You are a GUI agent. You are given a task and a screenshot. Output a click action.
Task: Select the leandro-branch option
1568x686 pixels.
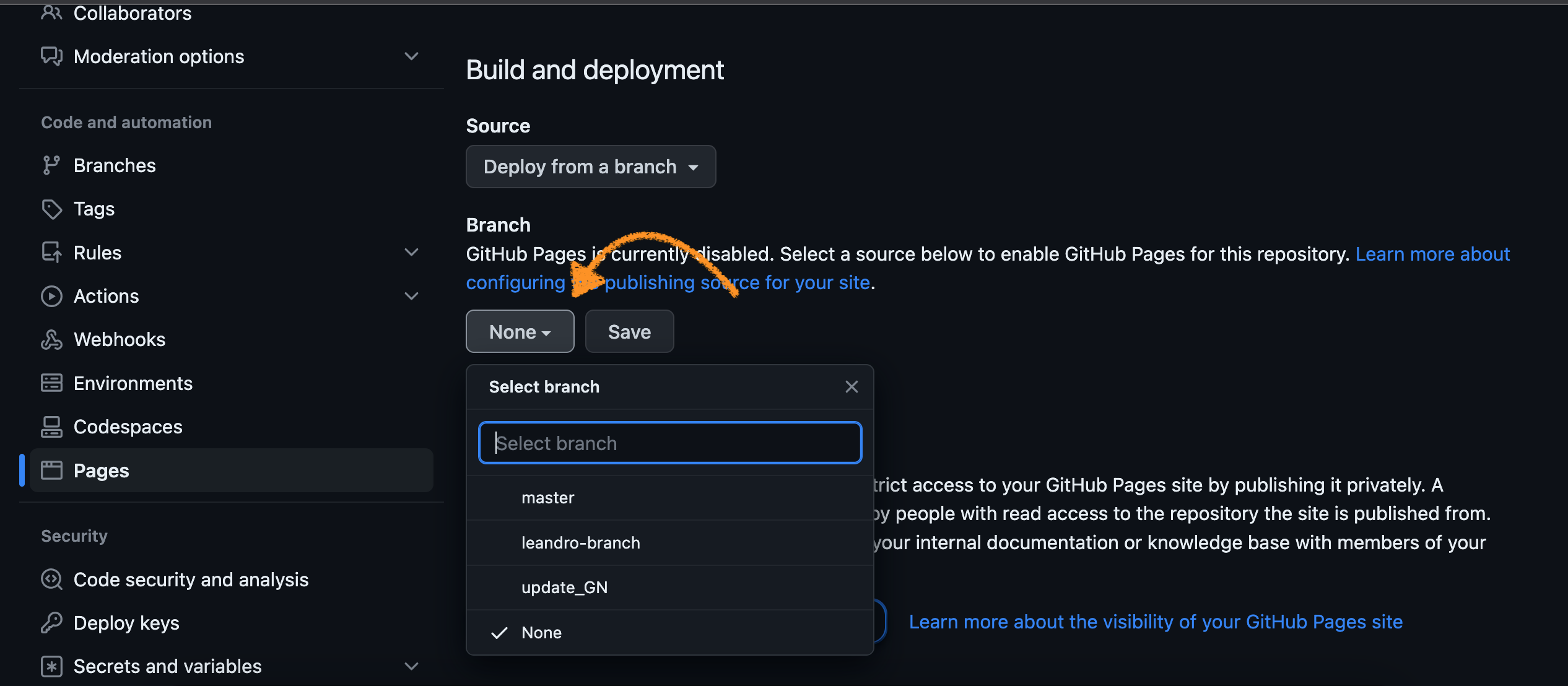point(670,543)
